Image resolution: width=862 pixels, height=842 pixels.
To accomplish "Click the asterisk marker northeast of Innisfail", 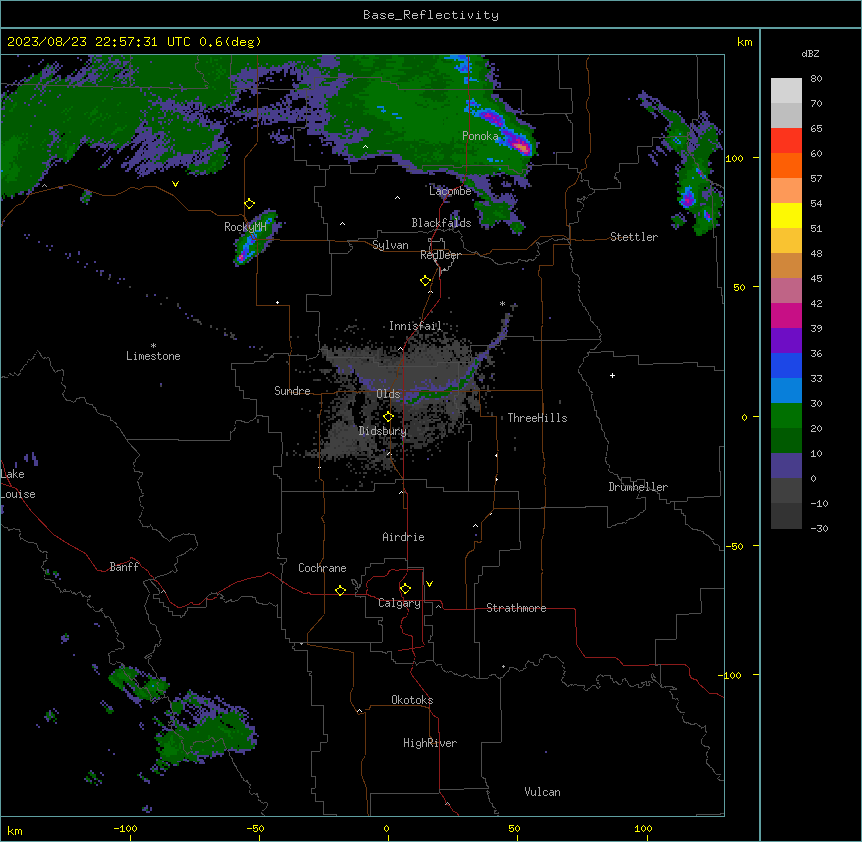I will 502,303.
